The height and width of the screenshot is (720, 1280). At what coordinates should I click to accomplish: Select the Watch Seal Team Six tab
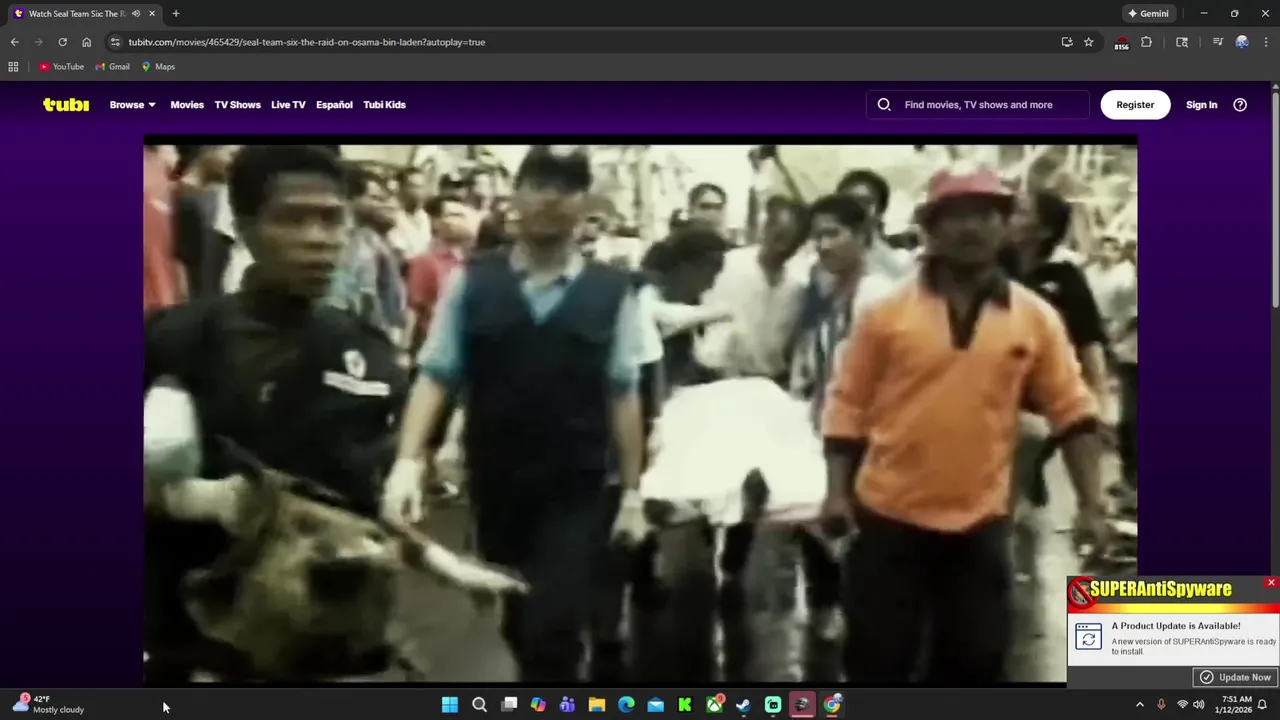click(x=75, y=13)
